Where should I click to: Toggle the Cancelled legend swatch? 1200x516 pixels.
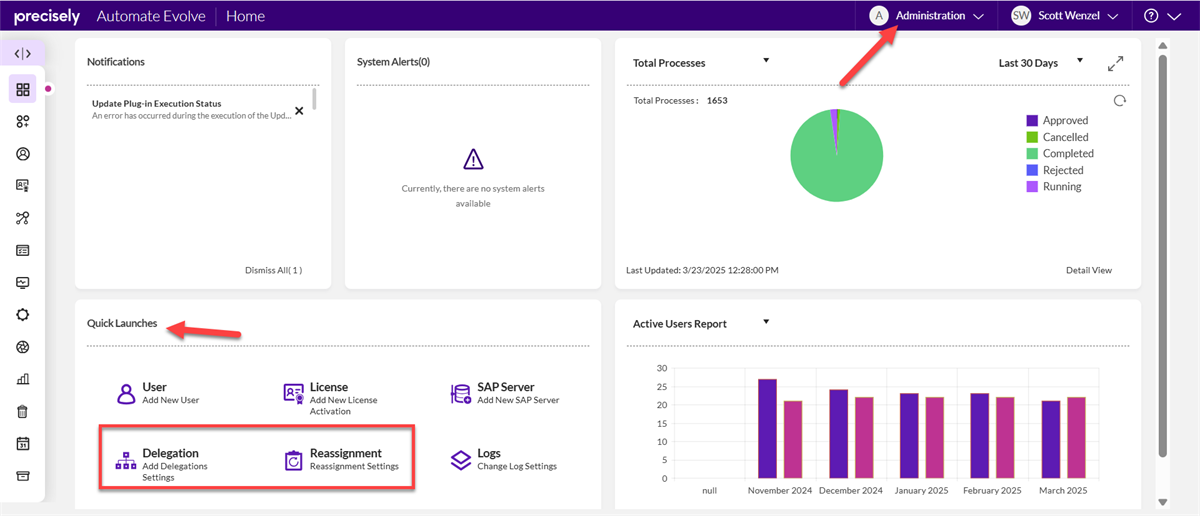click(x=1032, y=137)
